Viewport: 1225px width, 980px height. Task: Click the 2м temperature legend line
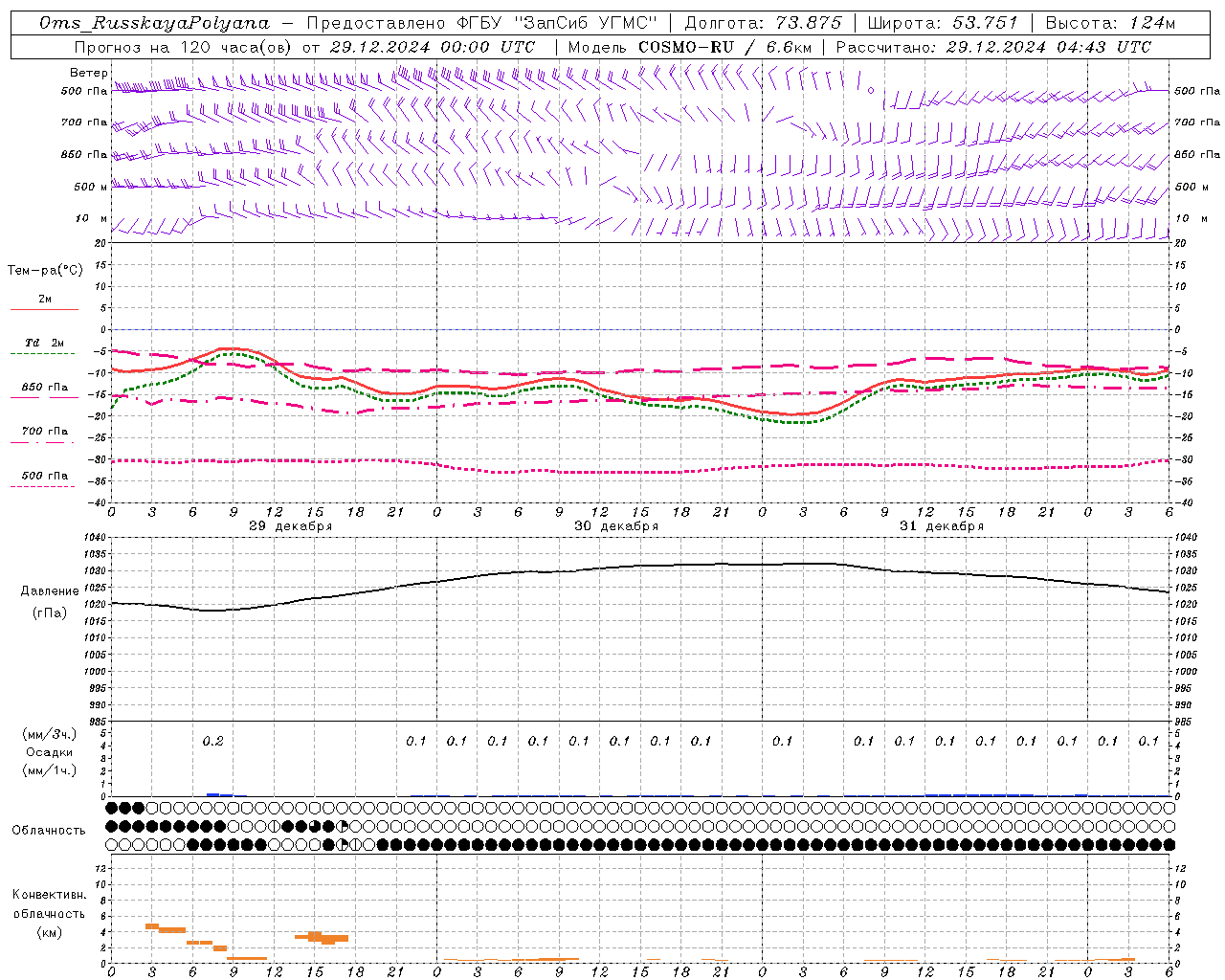(44, 309)
